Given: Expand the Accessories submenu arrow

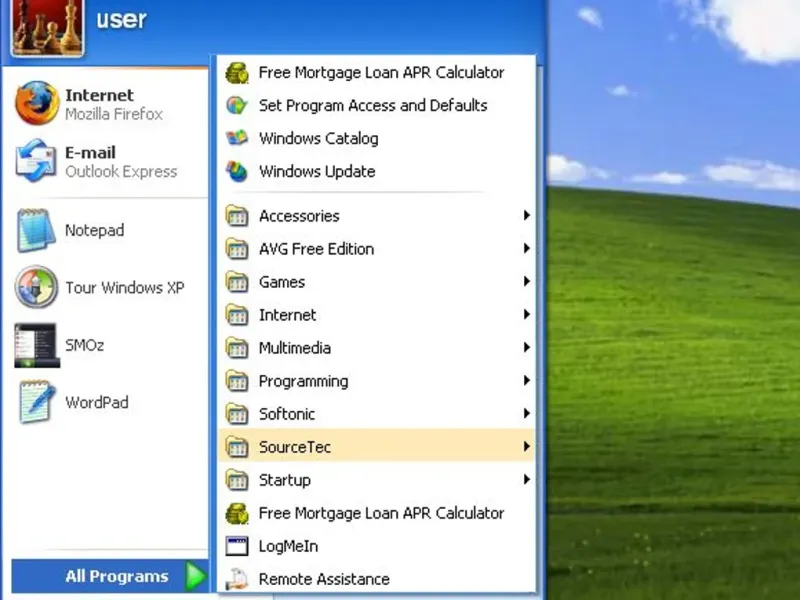Looking at the screenshot, I should [x=527, y=215].
